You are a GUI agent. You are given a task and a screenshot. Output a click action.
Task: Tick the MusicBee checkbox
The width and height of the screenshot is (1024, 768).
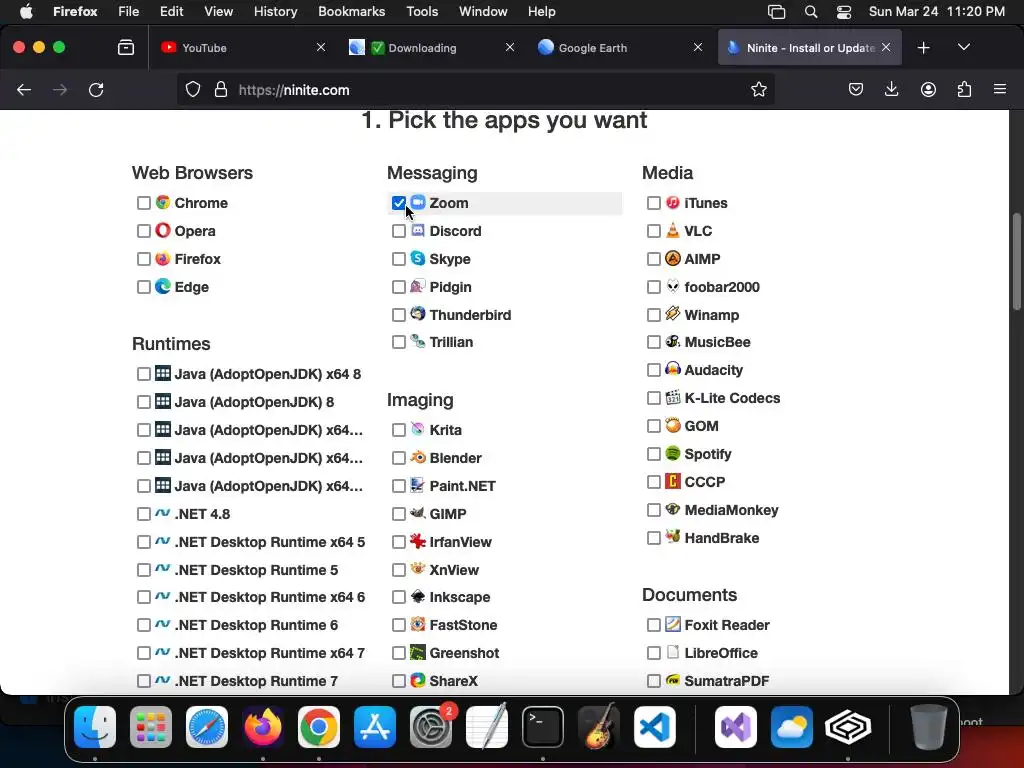(654, 342)
